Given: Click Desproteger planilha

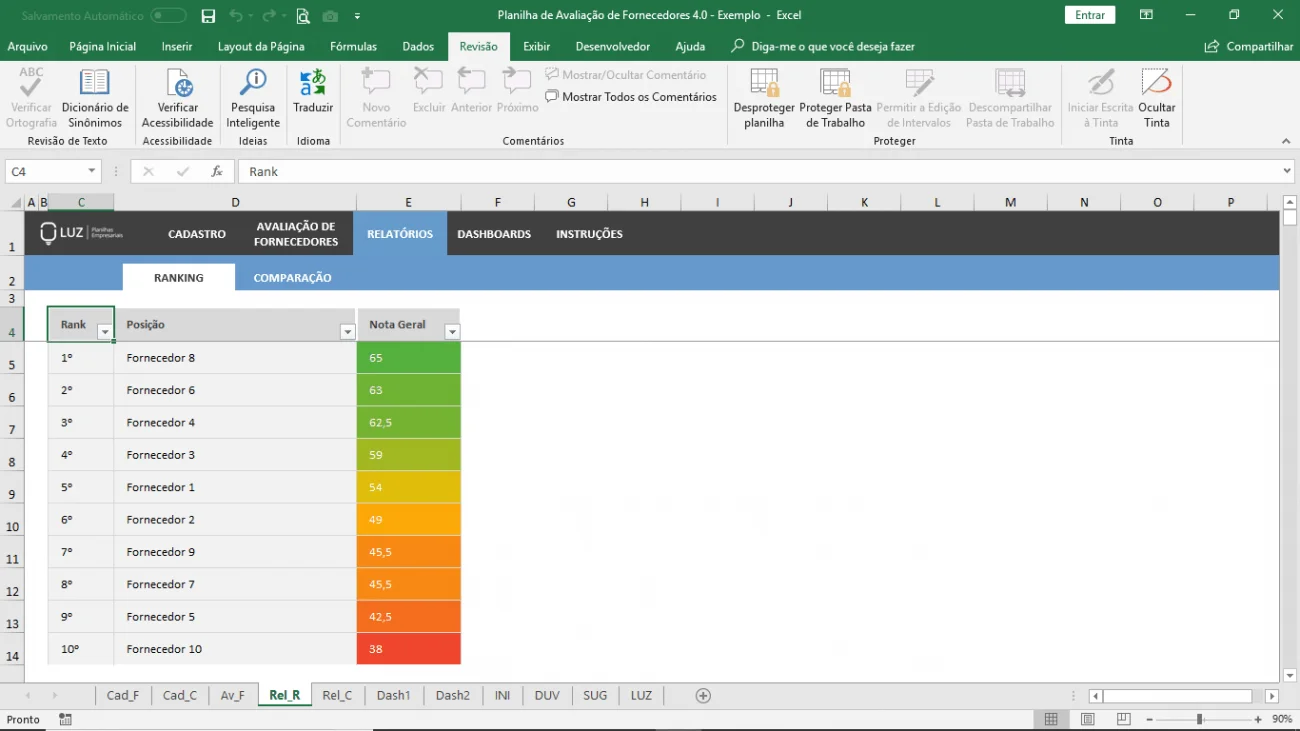Looking at the screenshot, I should tap(764, 98).
